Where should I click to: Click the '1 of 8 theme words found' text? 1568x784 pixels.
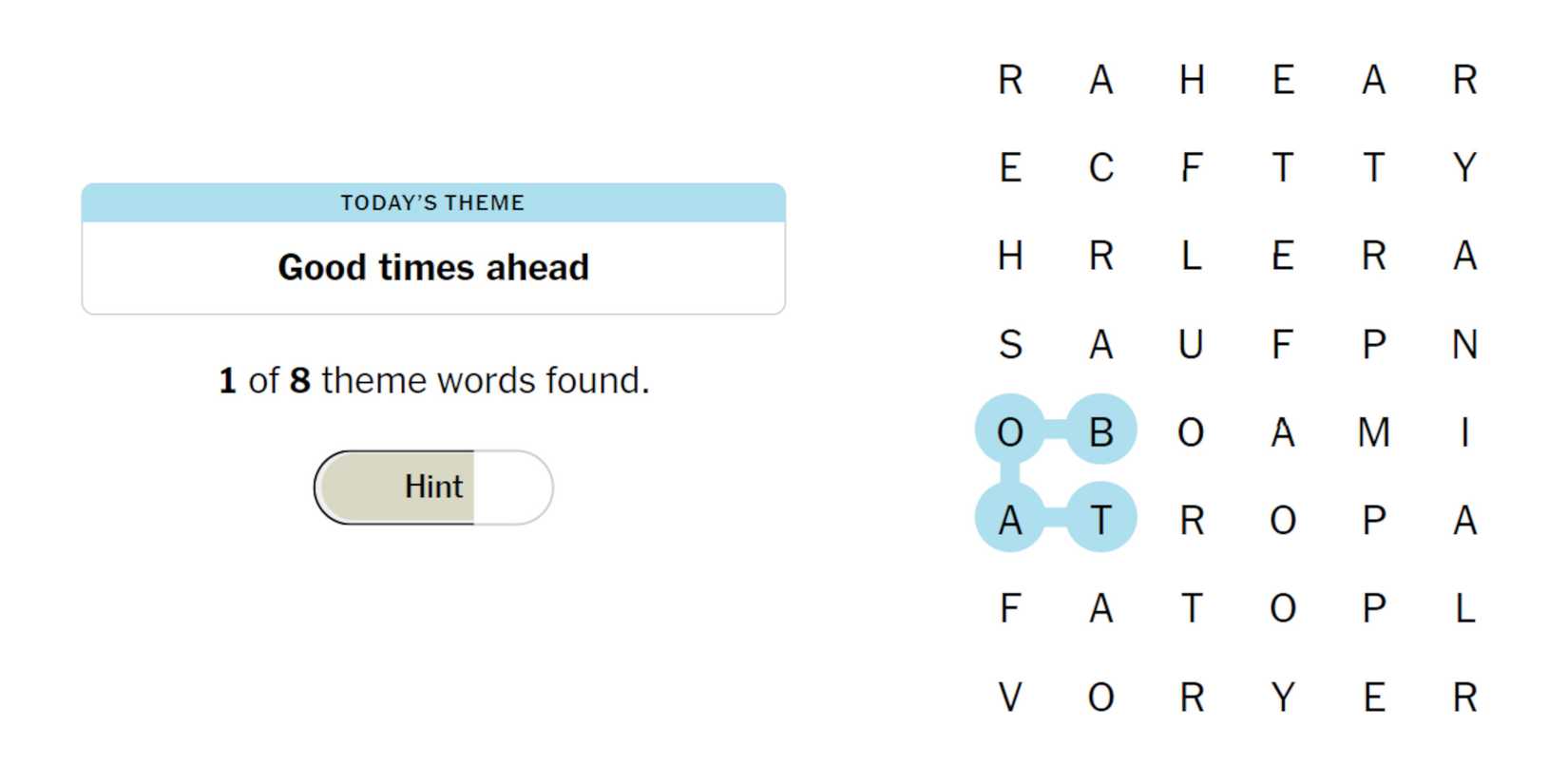(433, 381)
